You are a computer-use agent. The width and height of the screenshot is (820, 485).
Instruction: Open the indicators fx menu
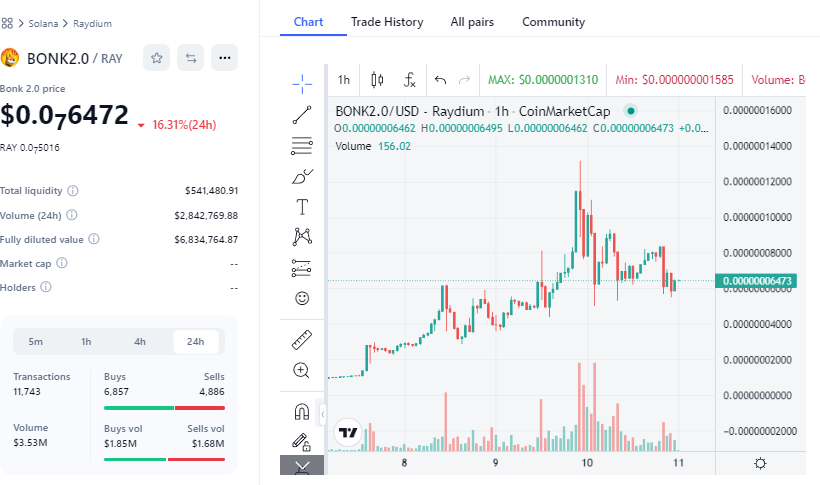409,79
